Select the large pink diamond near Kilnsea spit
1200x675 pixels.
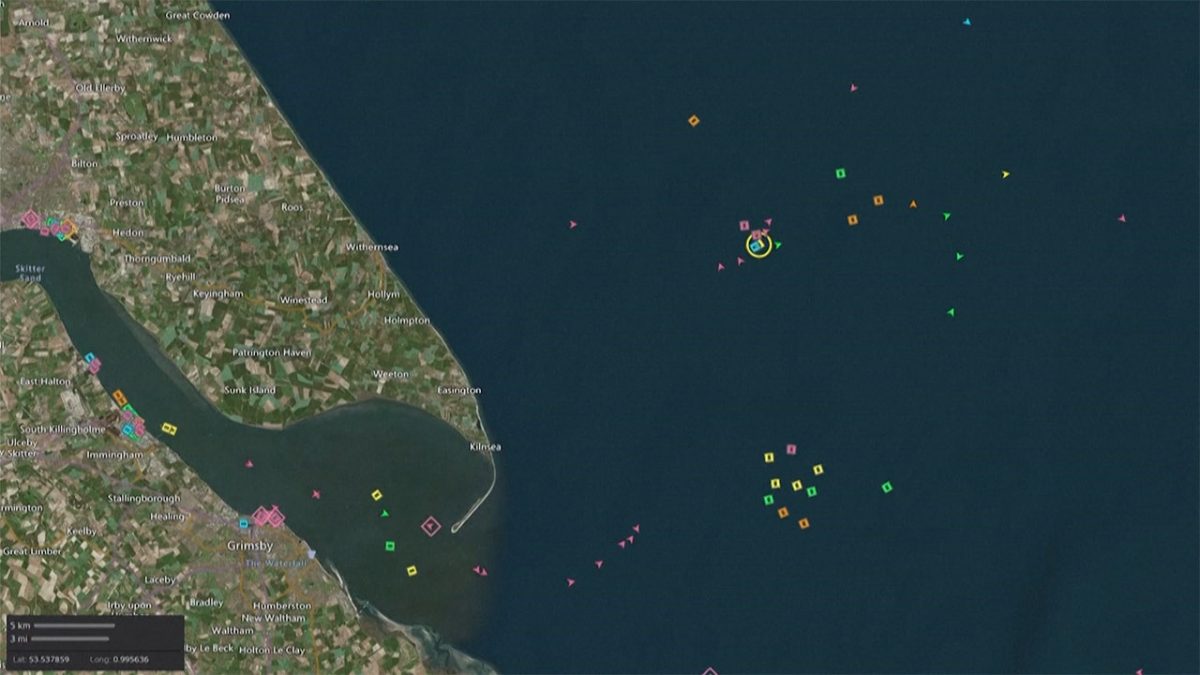(431, 526)
